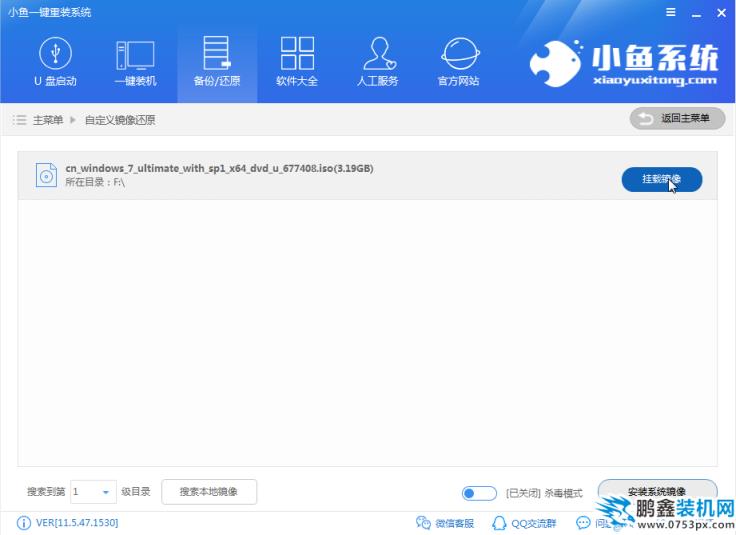Viewport: 736px width, 535px height.
Task: Click the VER[11.5.47.1530] version text
Action: (x=77, y=522)
